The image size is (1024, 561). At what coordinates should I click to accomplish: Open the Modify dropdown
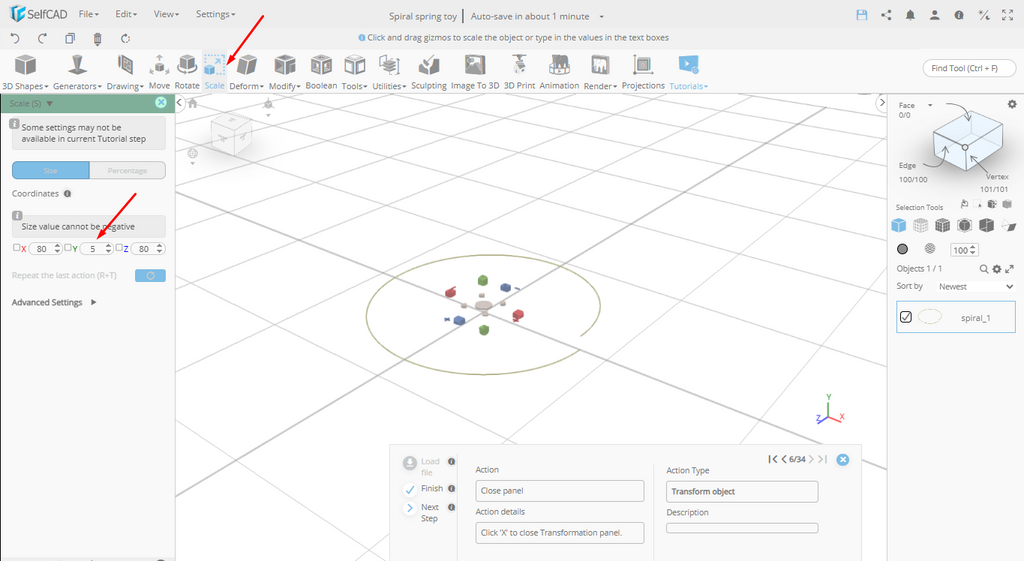click(x=284, y=72)
